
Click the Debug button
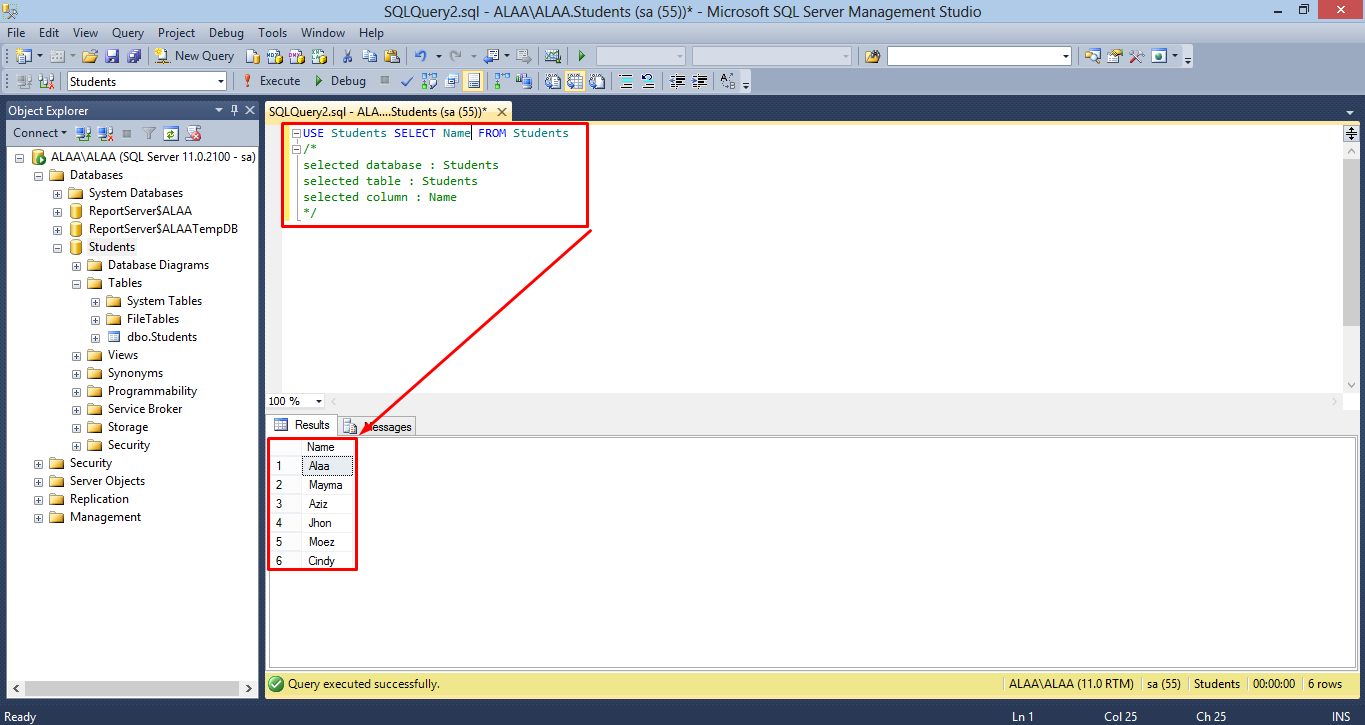click(339, 81)
